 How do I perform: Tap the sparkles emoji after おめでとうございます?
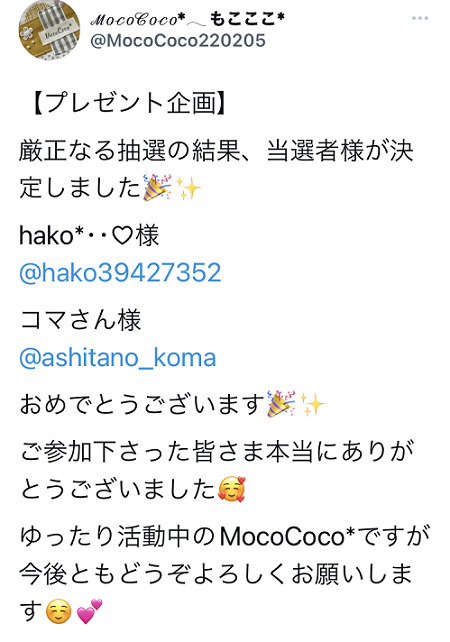312,404
